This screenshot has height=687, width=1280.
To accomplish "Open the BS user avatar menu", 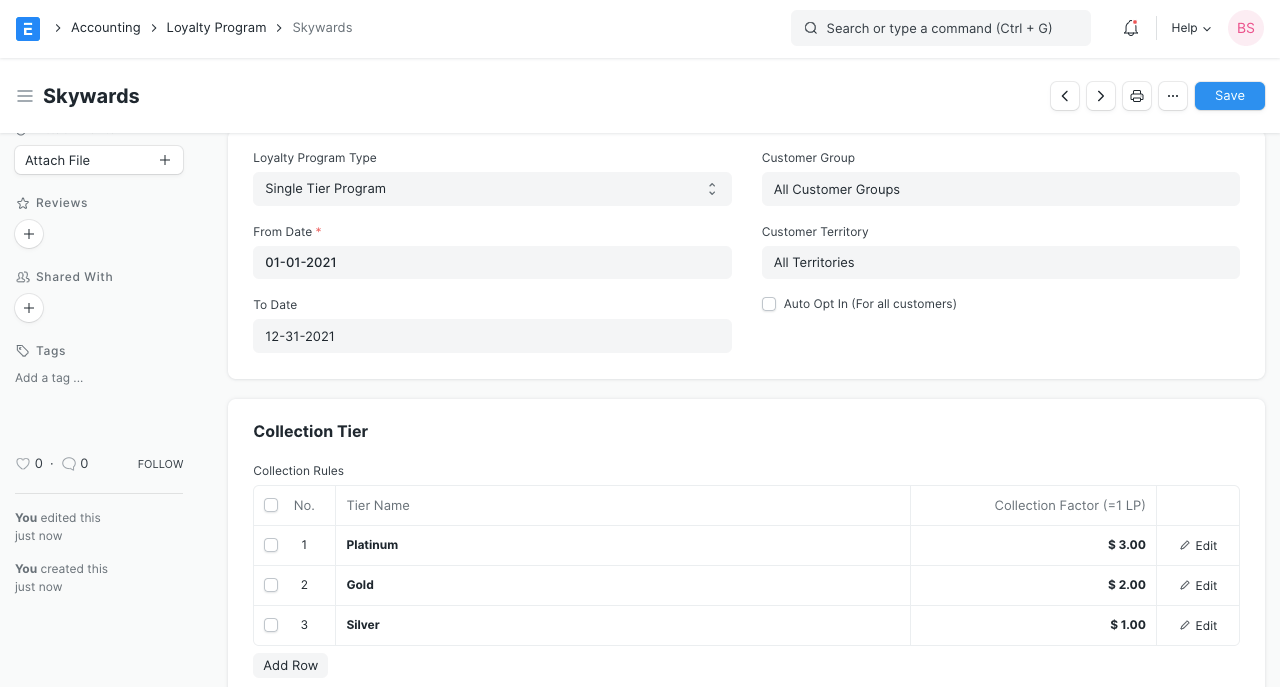I will 1246,28.
